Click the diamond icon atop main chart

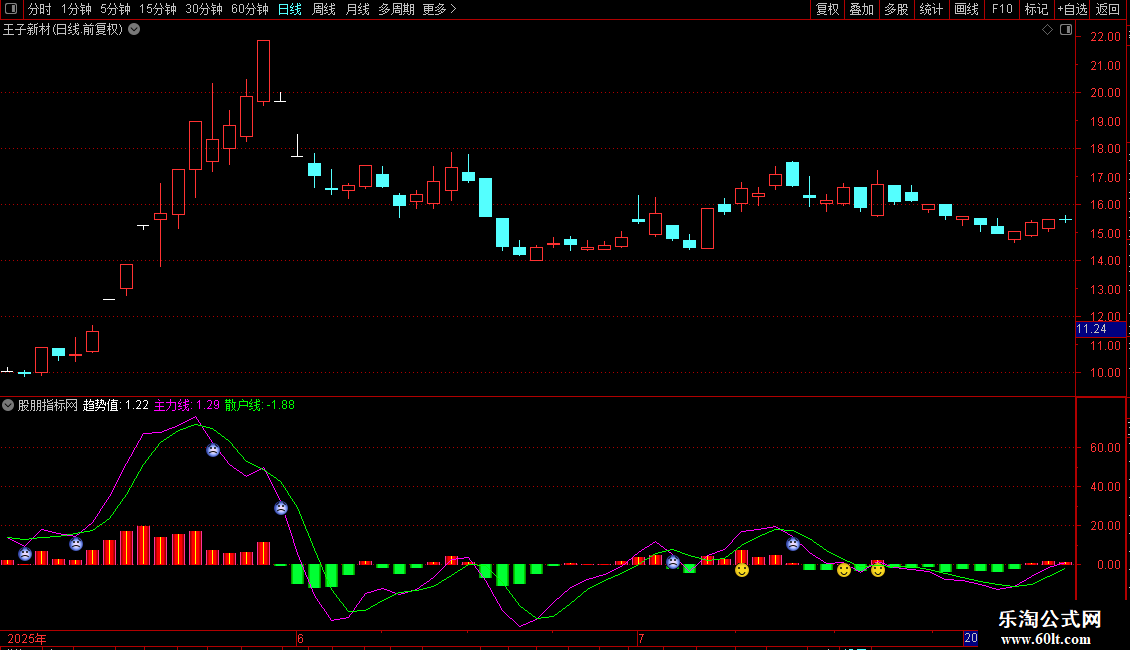(x=1047, y=30)
